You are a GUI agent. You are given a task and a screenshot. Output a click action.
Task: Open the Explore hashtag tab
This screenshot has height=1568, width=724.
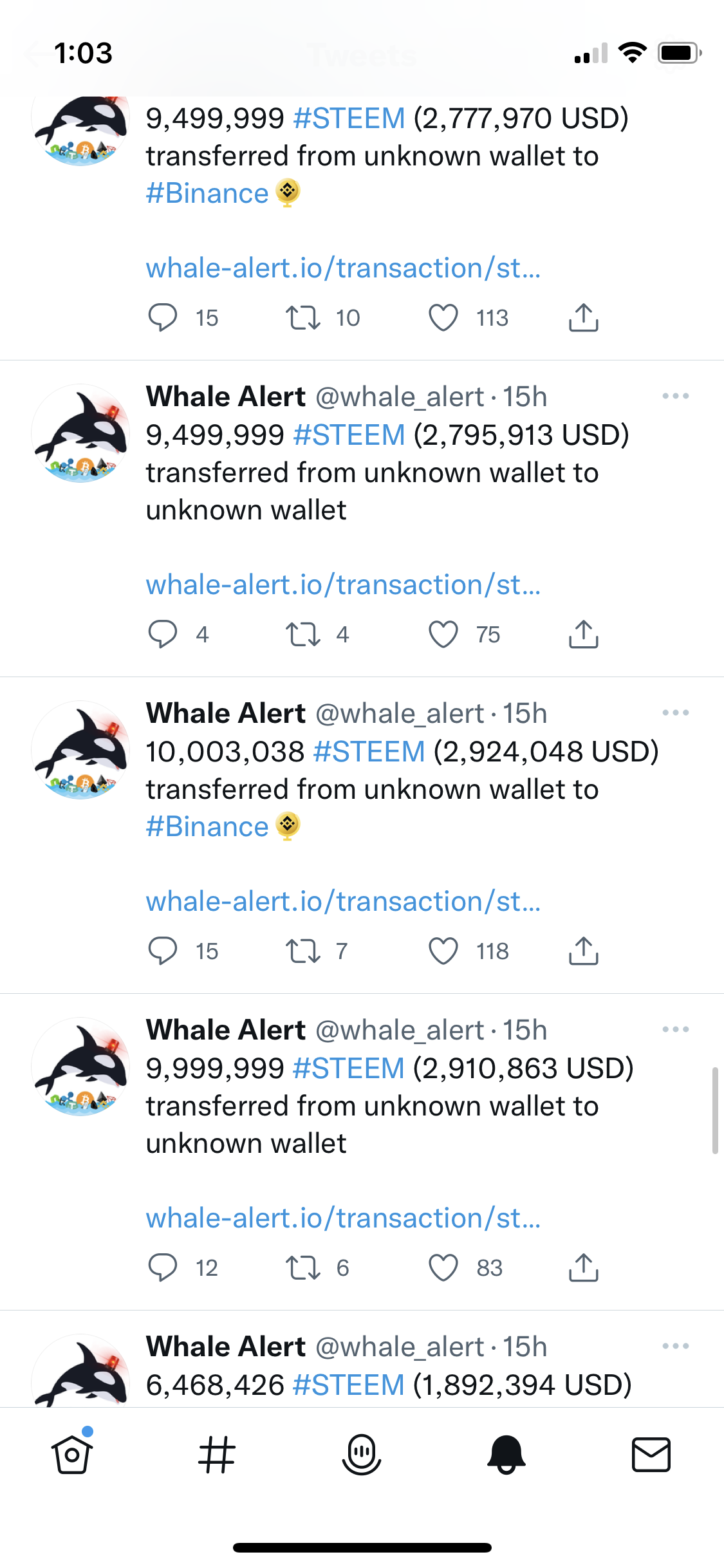pyautogui.click(x=217, y=1455)
